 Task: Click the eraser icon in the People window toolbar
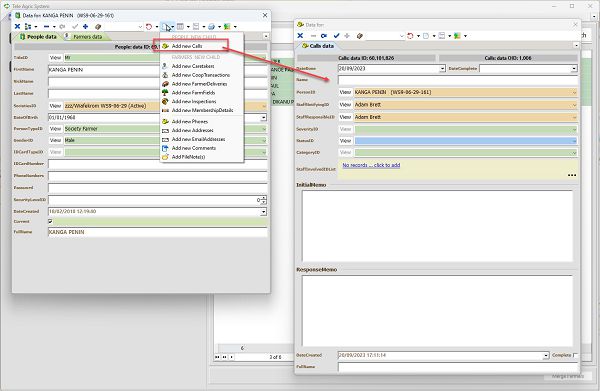pyautogui.click(x=98, y=26)
